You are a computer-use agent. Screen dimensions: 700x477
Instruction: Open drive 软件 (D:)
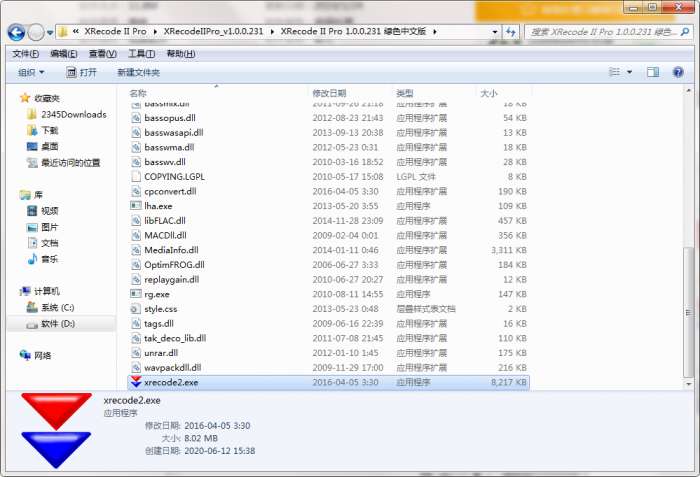[58, 323]
